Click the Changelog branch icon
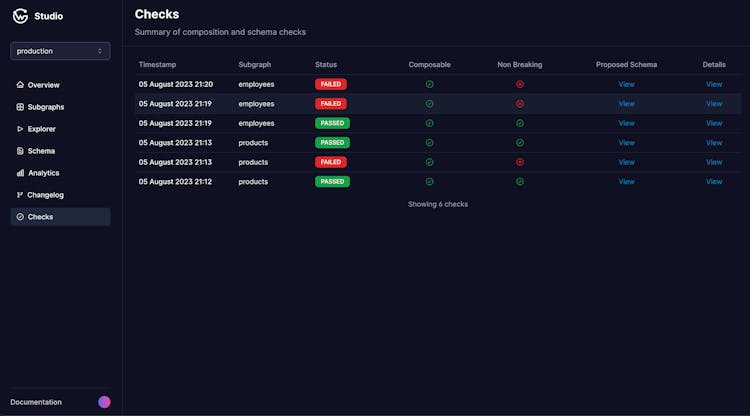The image size is (750, 416). (20, 195)
